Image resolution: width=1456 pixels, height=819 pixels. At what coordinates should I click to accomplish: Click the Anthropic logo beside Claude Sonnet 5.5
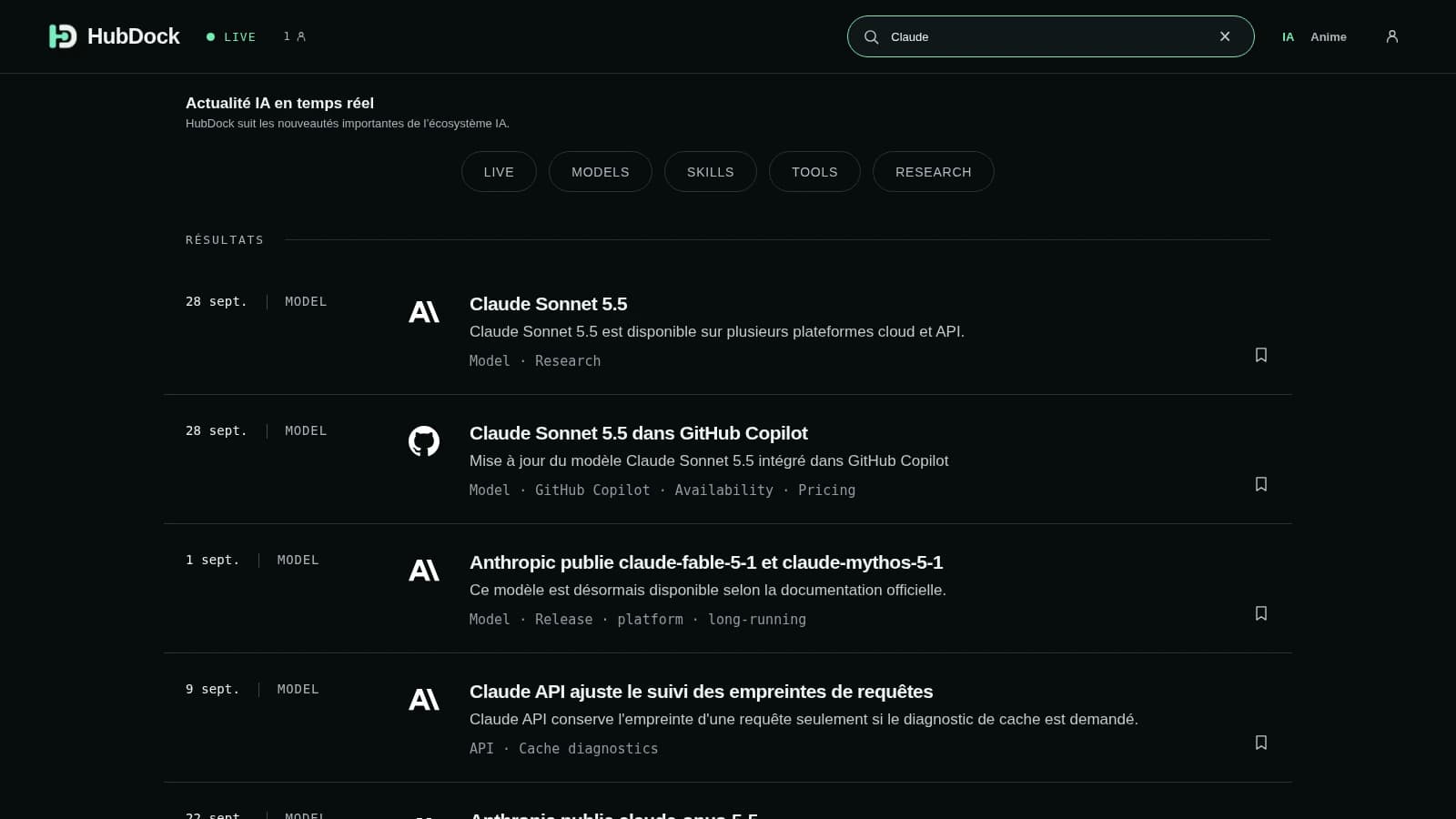pos(424,312)
